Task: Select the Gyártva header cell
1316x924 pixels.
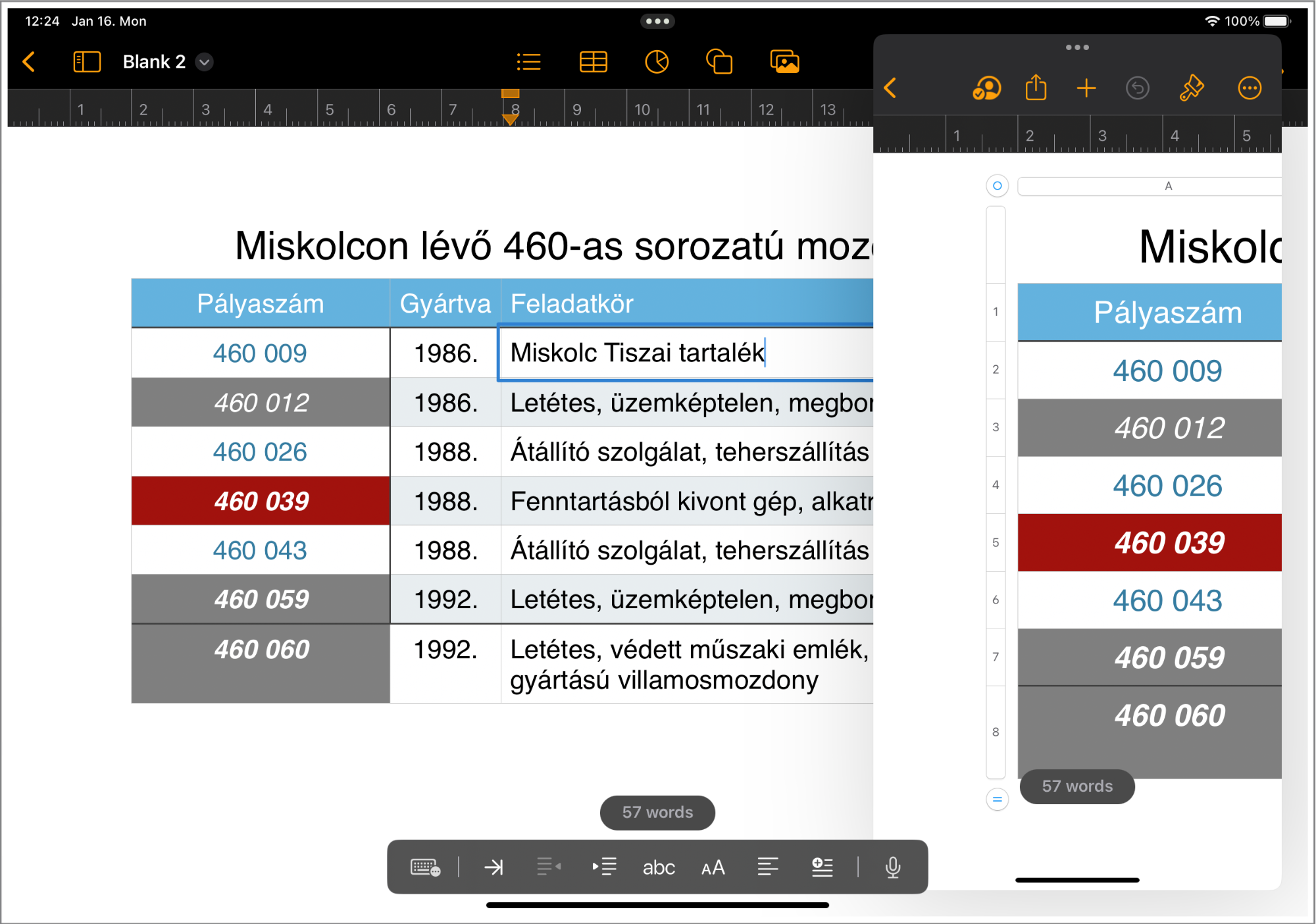Action: [x=445, y=303]
